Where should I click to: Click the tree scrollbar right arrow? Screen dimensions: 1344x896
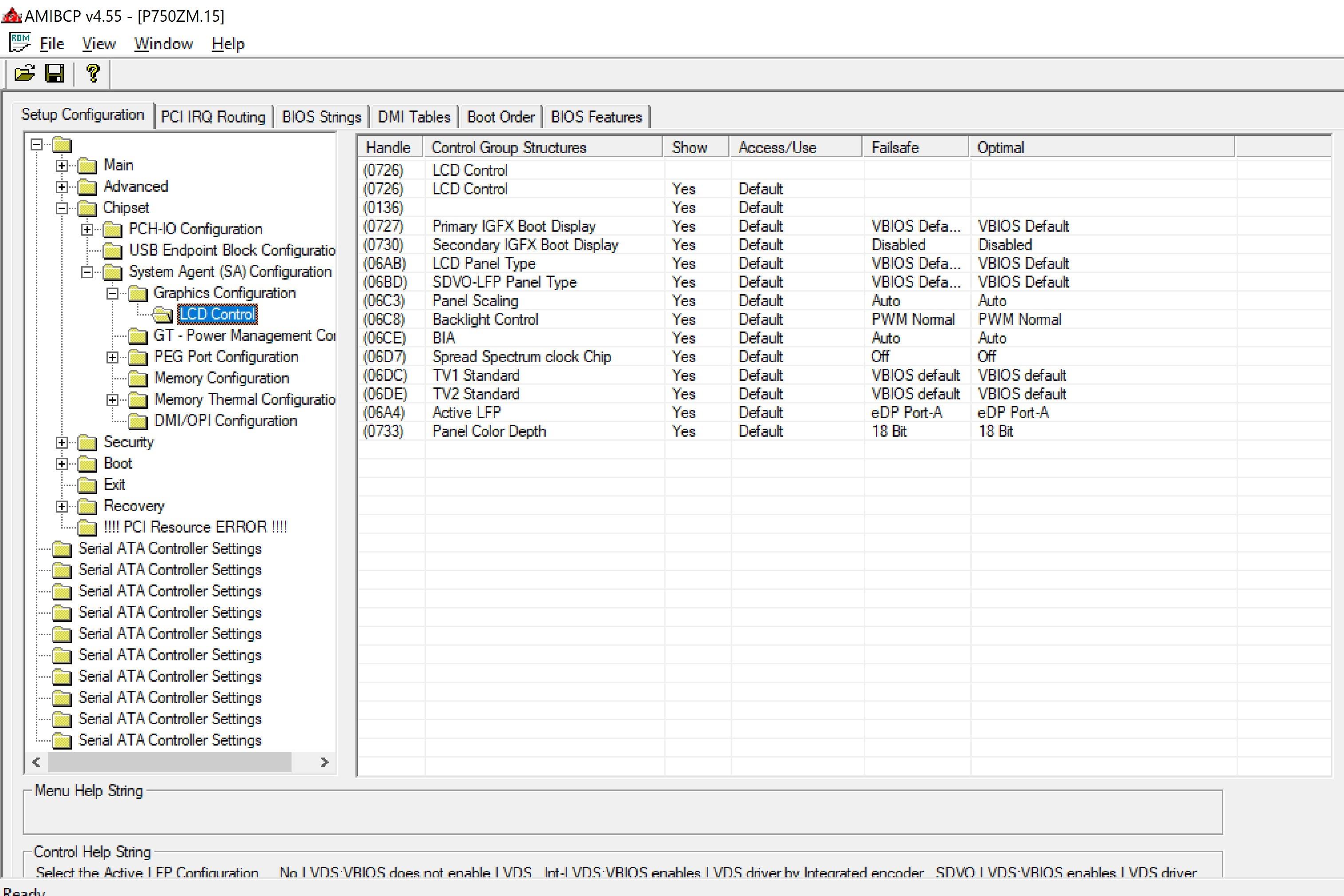click(x=324, y=762)
